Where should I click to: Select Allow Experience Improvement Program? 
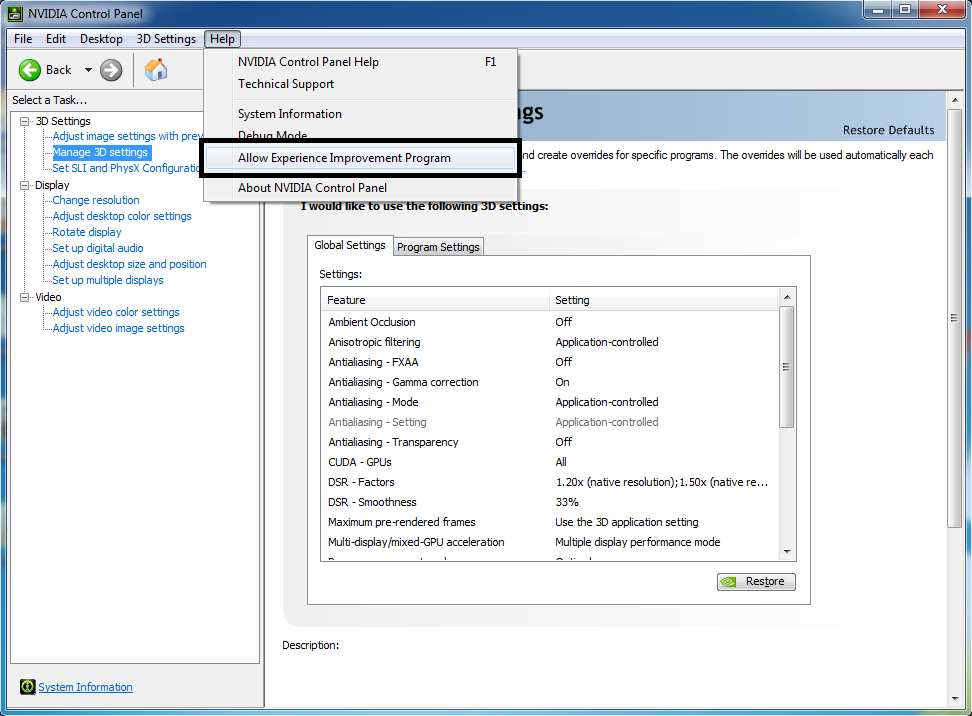click(361, 158)
